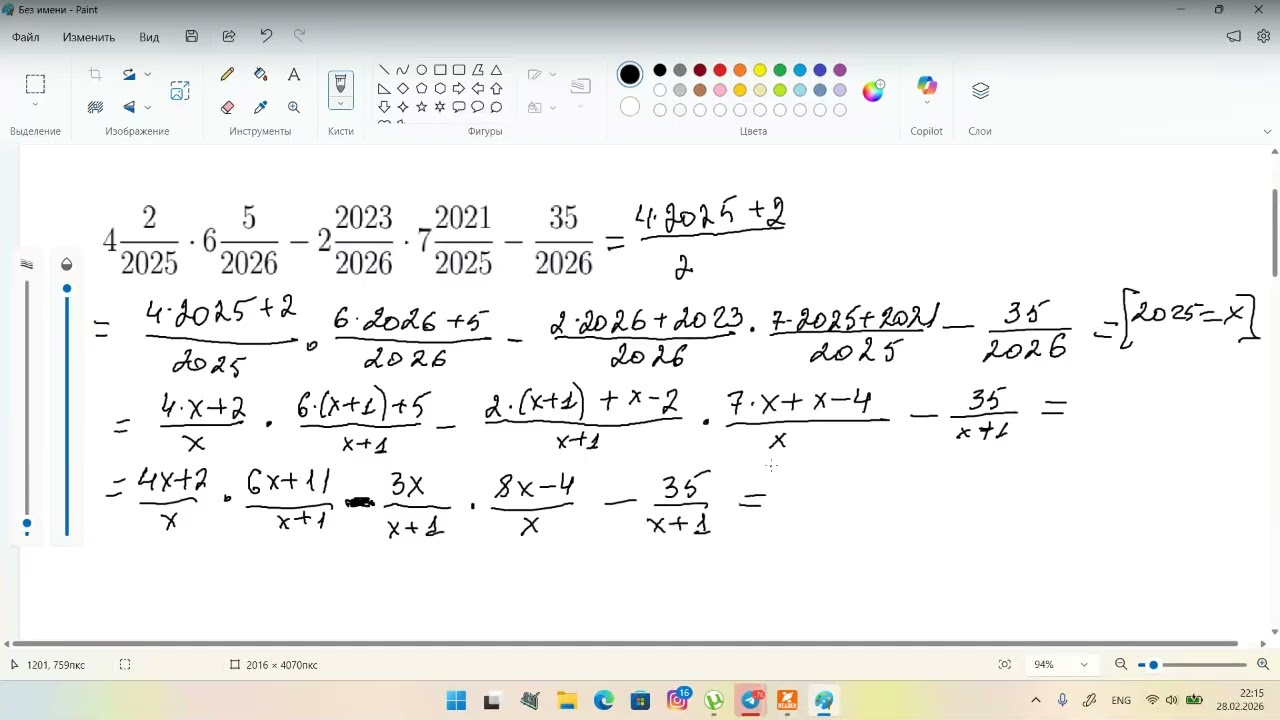This screenshot has height=720, width=1280.
Task: Select the primary black color circle
Action: pyautogui.click(x=630, y=75)
